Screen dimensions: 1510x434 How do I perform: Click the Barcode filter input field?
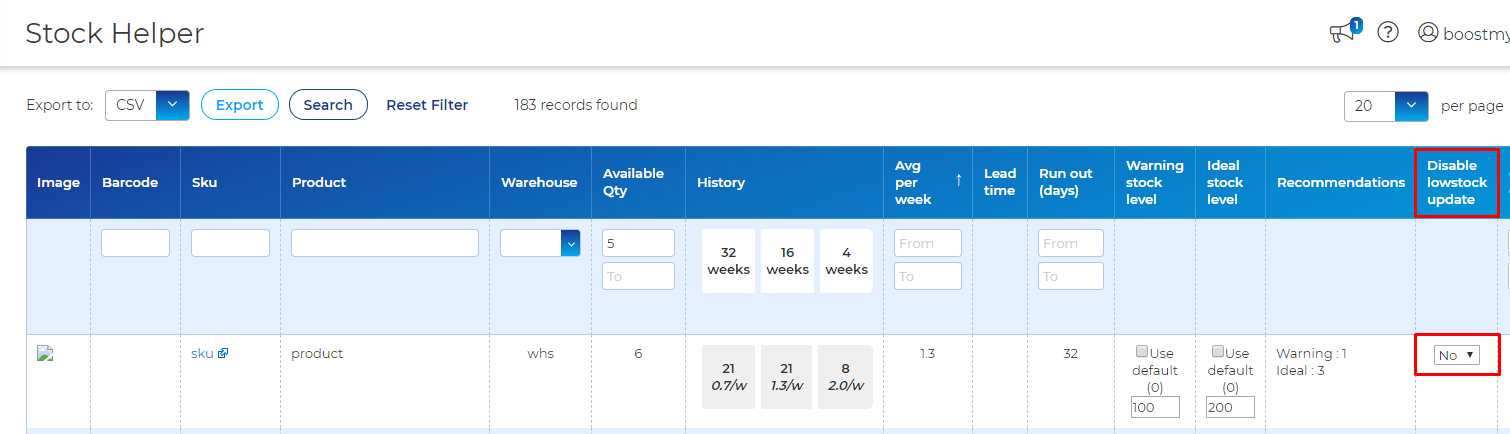click(x=135, y=243)
